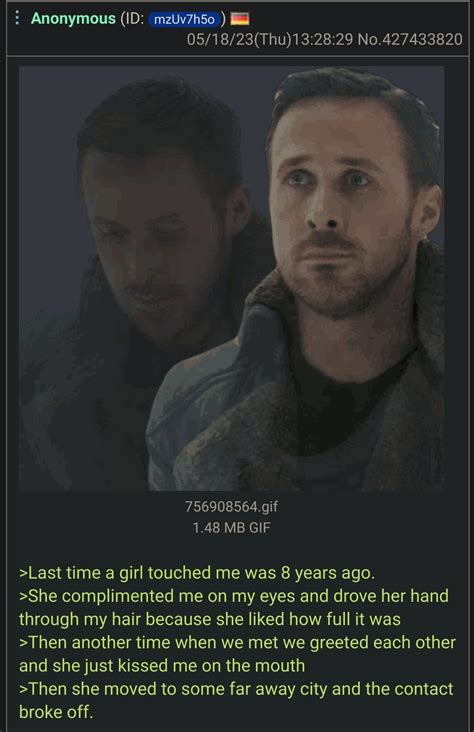Click the 1.48 MB GIF file info
Viewport: 474px width, 732px height.
pos(232,528)
